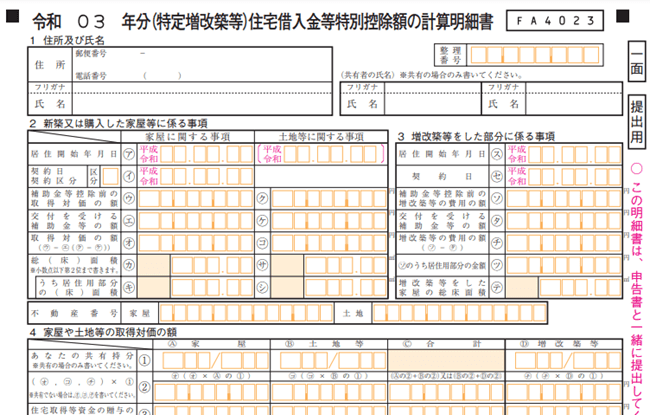
Task: Click the row ② Ⓒ合計 amount field
Action: [446, 392]
